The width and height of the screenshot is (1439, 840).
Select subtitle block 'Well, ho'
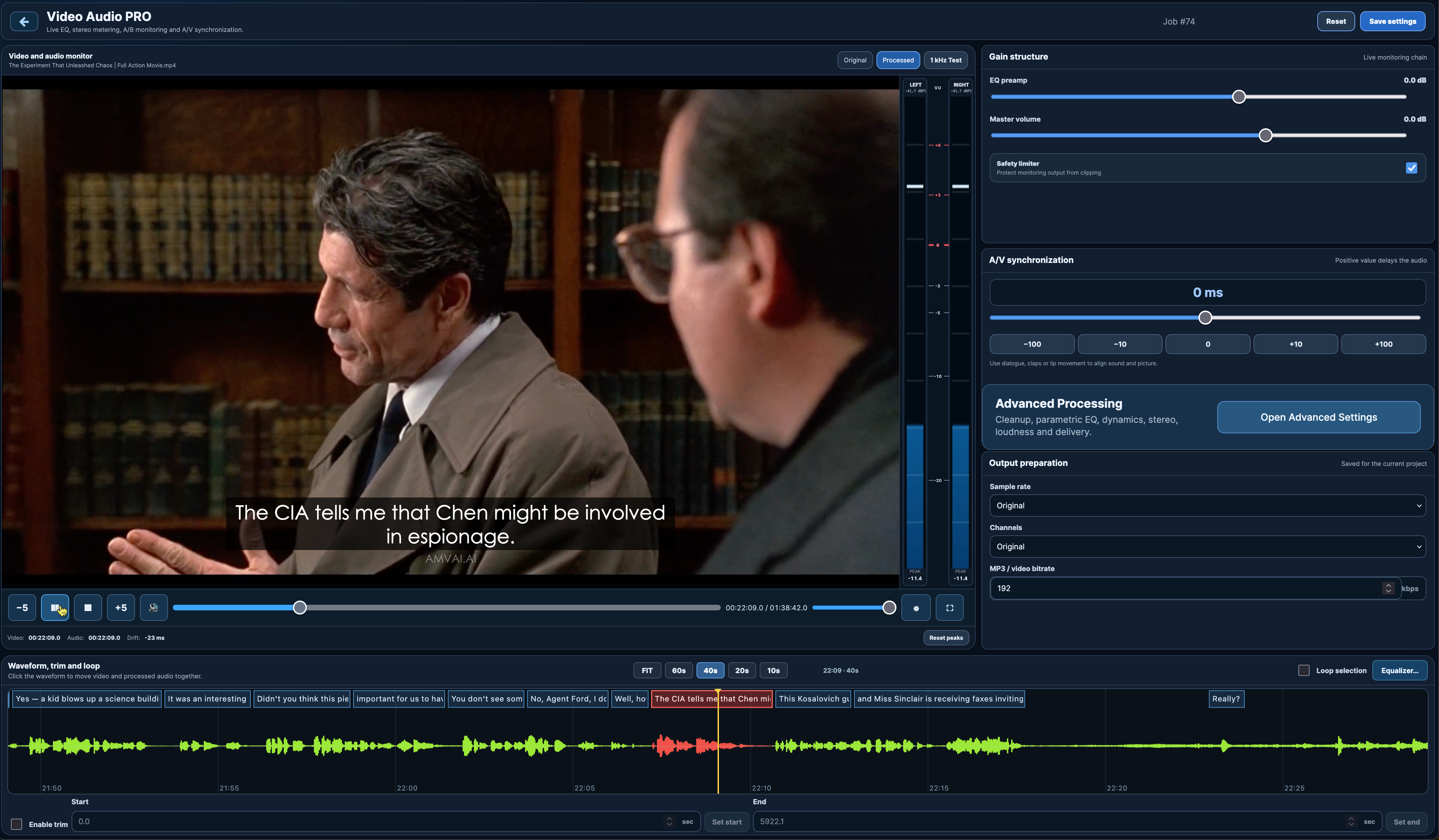coord(630,699)
